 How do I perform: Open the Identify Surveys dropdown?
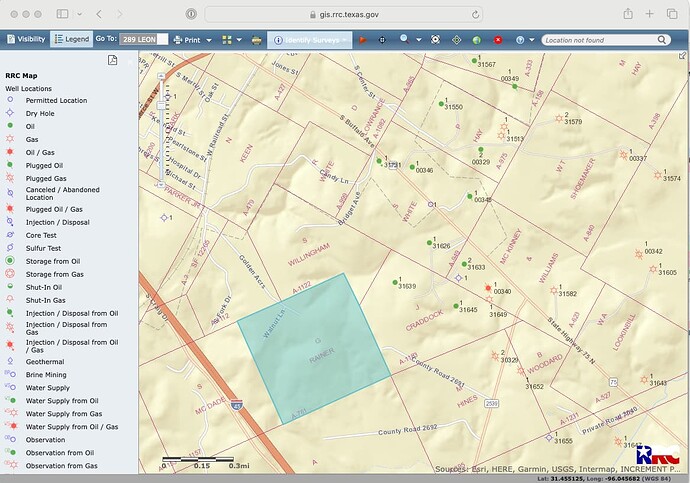pos(309,40)
